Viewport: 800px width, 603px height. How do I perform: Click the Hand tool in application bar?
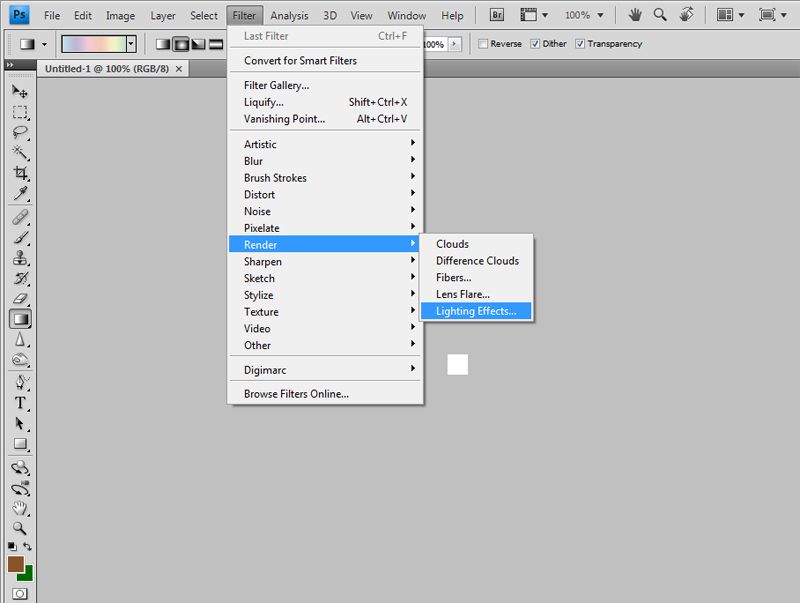coord(635,15)
